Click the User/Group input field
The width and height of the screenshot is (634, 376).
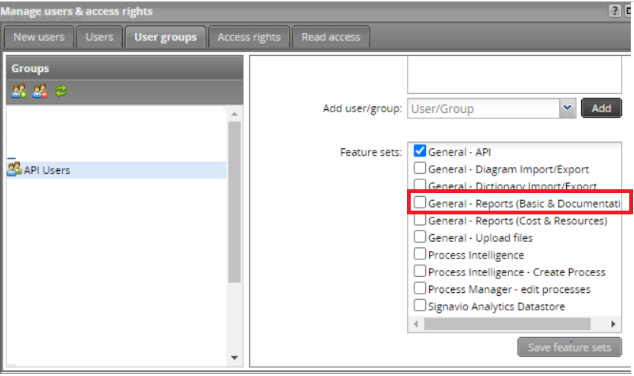[x=484, y=108]
